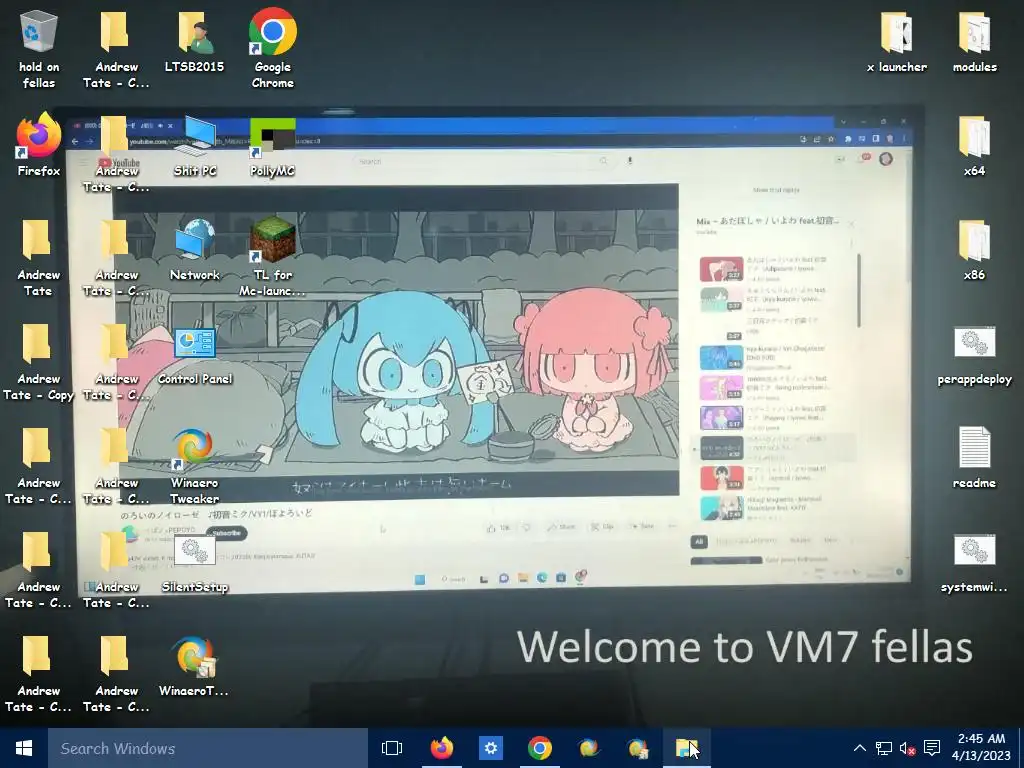This screenshot has width=1024, height=768.
Task: Open the Windows Start menu
Action: tap(24, 748)
